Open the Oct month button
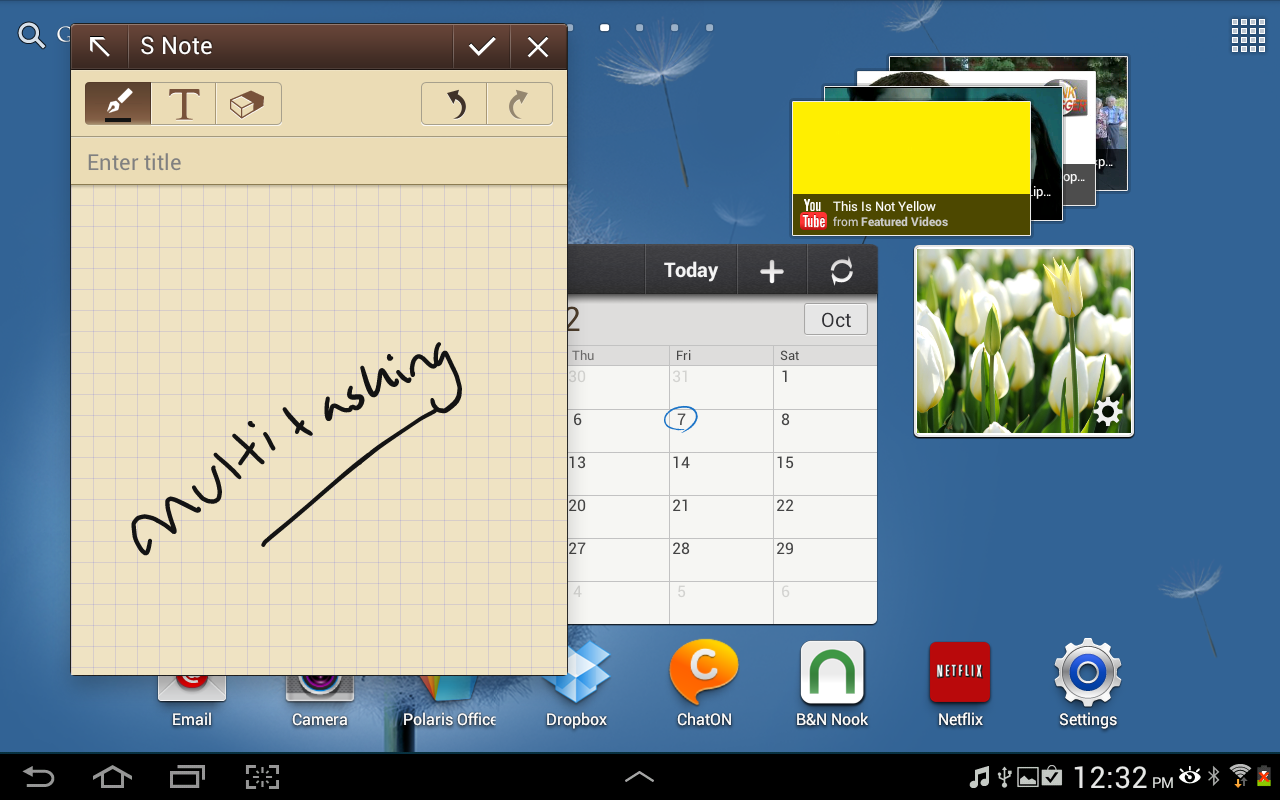The width and height of the screenshot is (1280, 800). pos(836,320)
